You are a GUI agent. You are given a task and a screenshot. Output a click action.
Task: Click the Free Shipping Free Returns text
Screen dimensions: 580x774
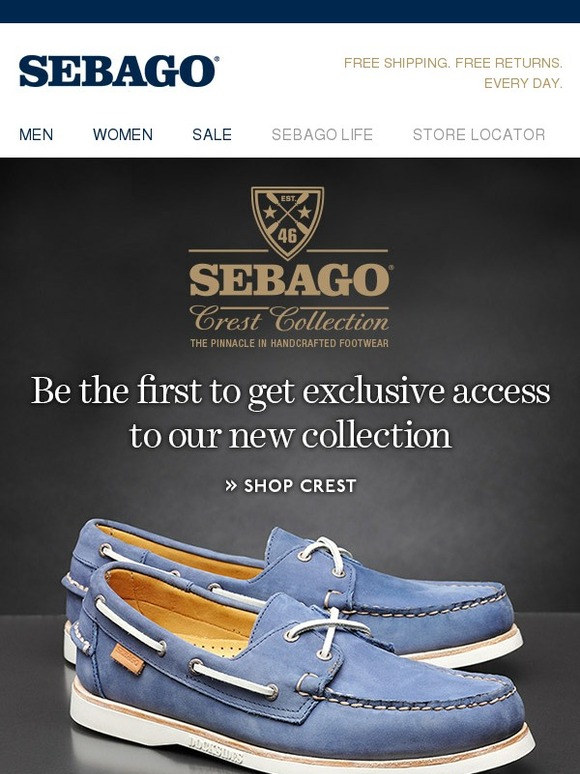tap(453, 73)
